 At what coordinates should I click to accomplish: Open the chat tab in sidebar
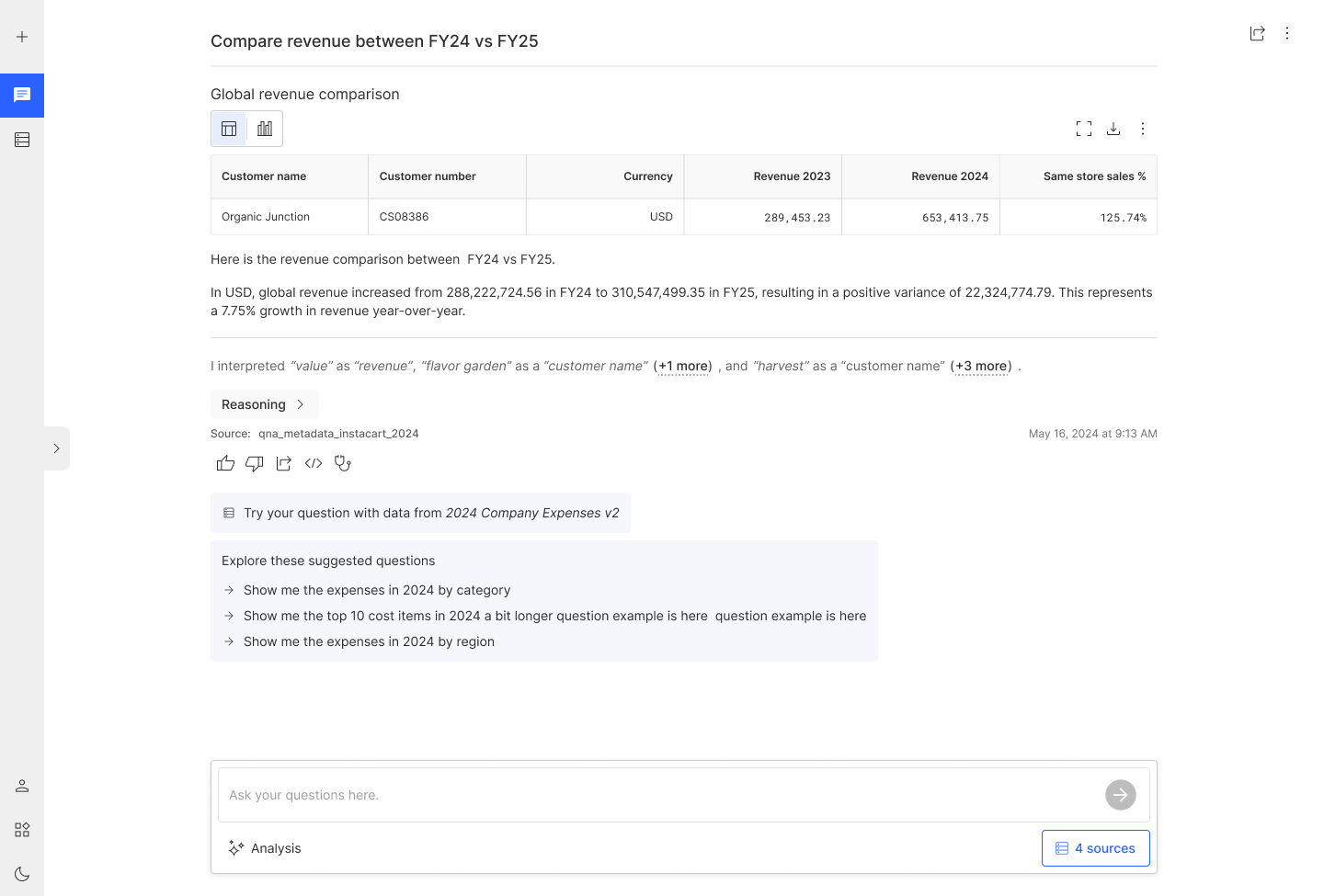(22, 96)
